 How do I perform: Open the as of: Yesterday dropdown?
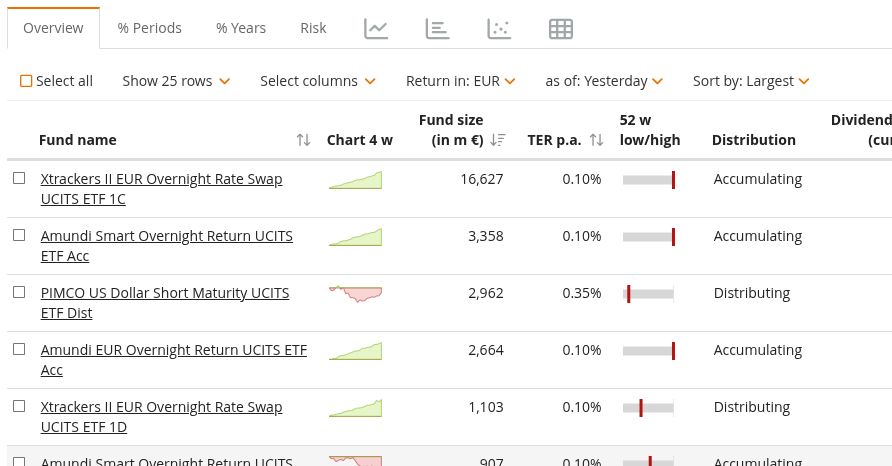[604, 81]
